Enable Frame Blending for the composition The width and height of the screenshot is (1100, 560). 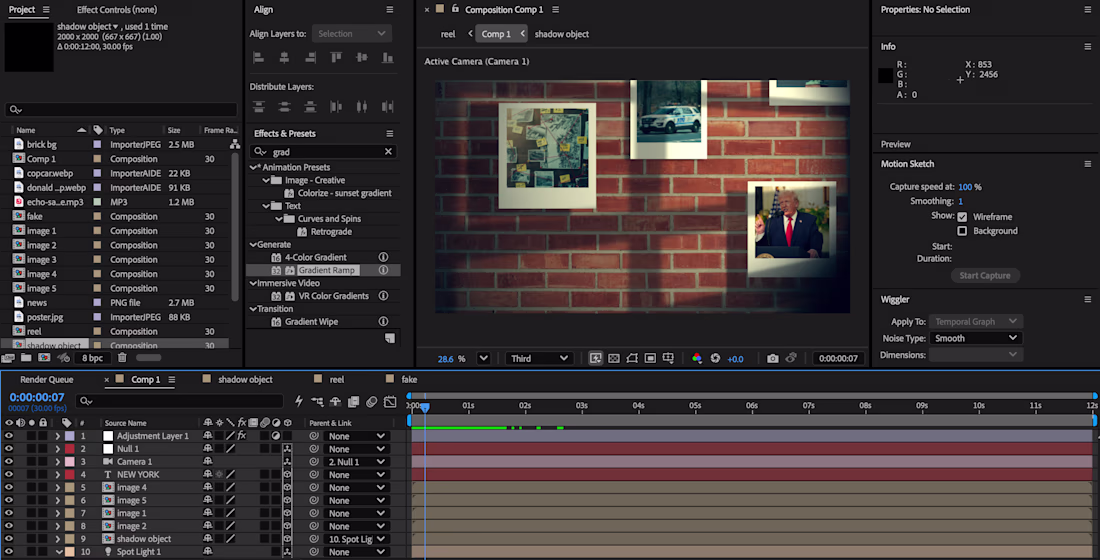click(x=354, y=401)
